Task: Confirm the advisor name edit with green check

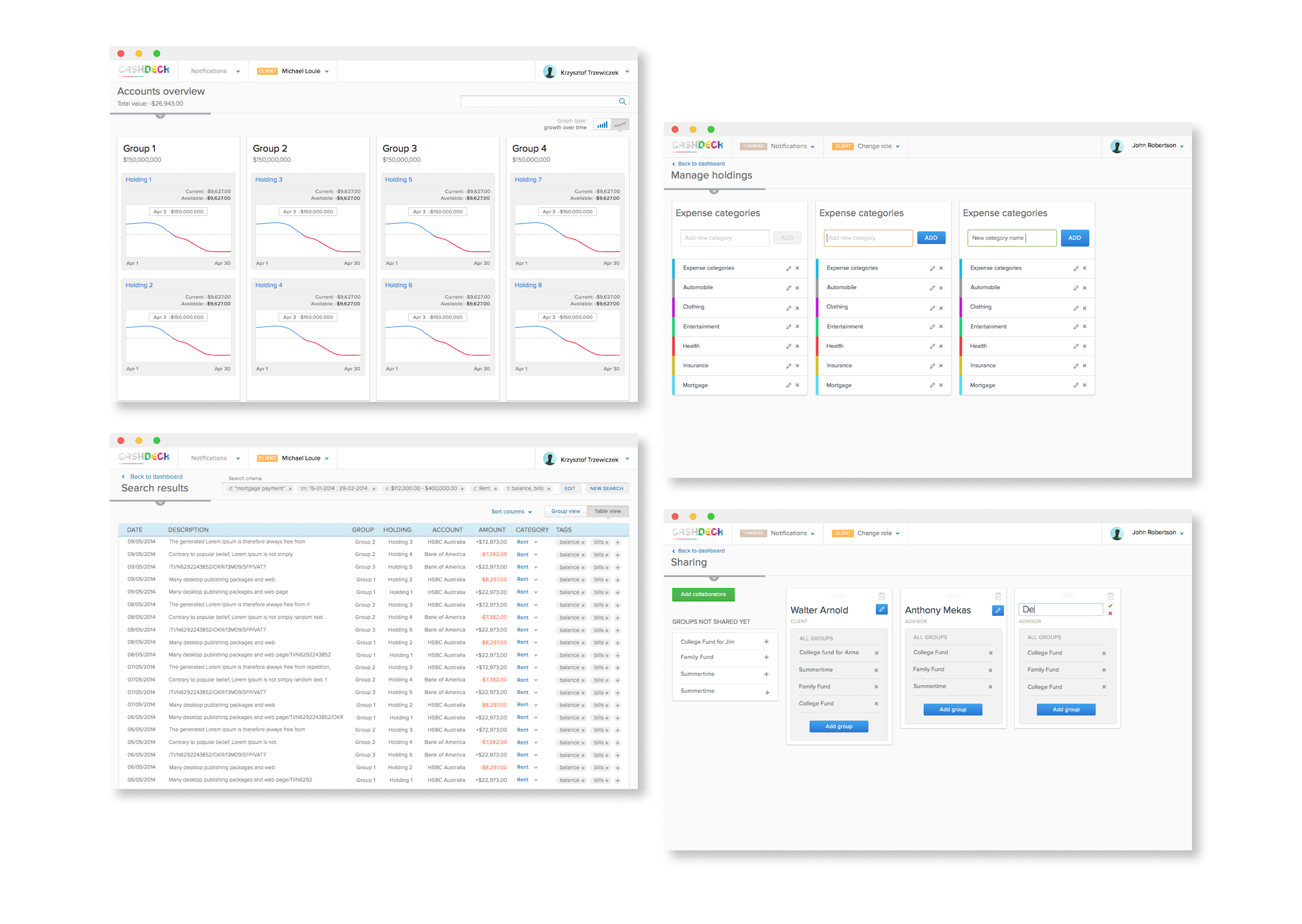Action: 1110,605
